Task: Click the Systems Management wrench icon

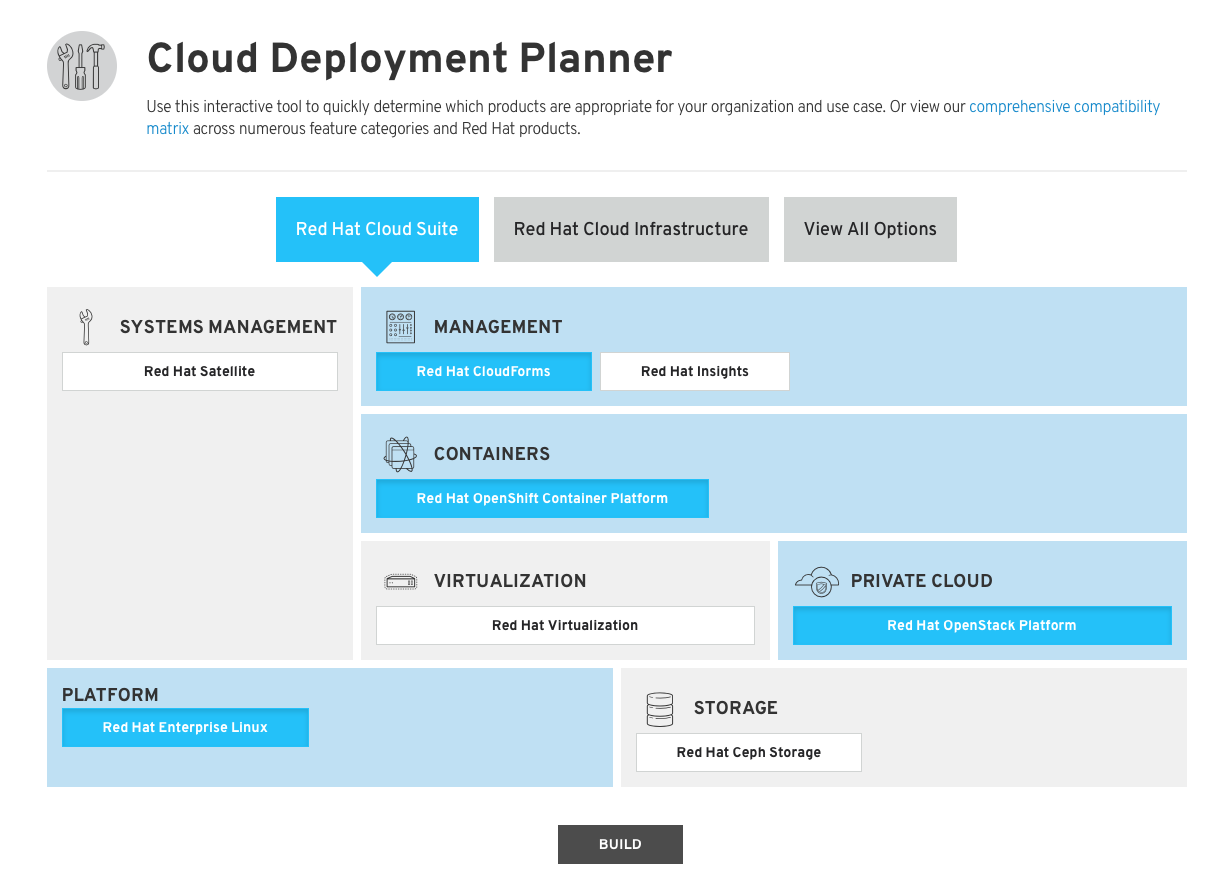Action: [x=84, y=325]
